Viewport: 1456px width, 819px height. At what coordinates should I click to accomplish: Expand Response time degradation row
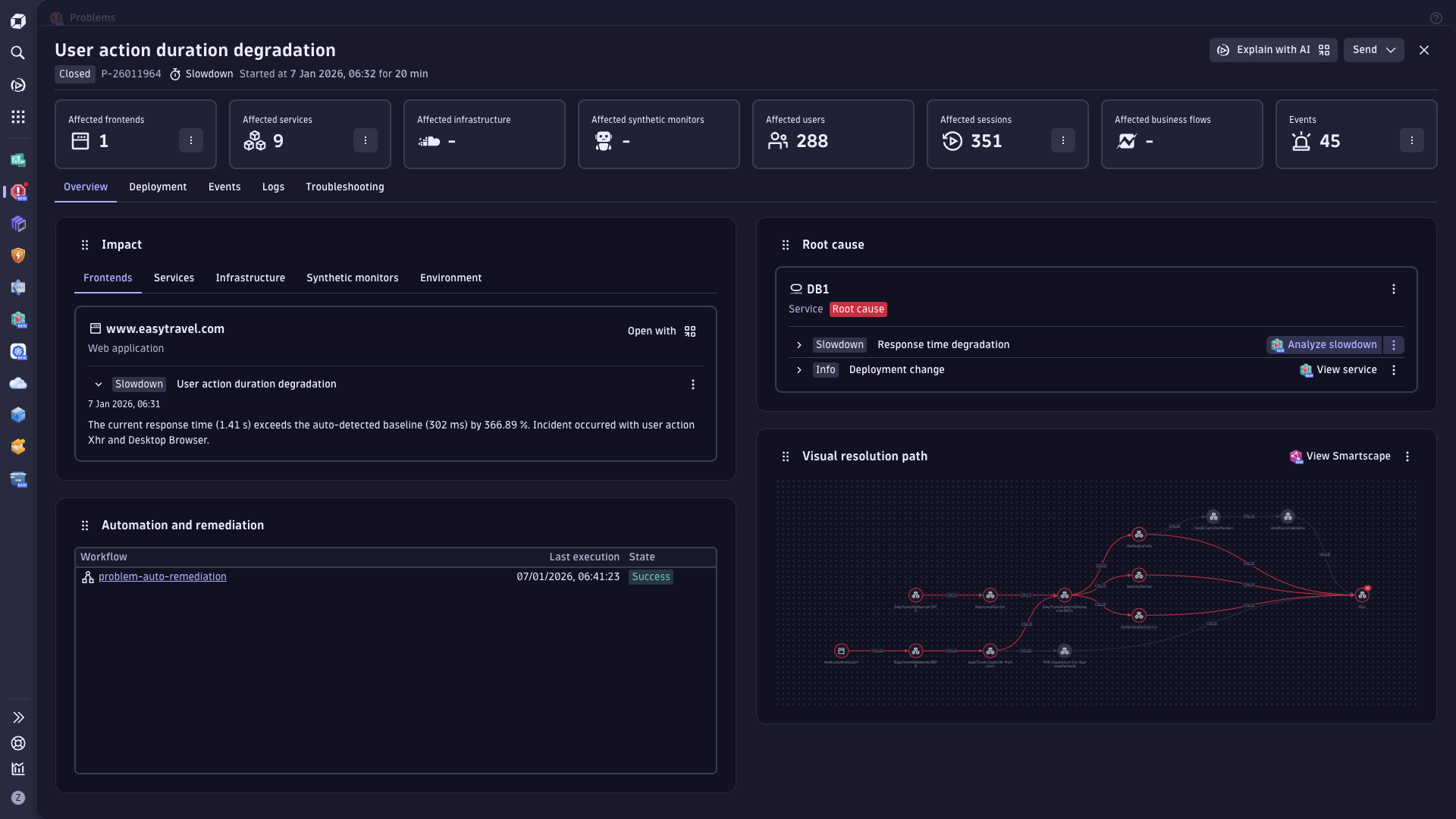point(799,345)
